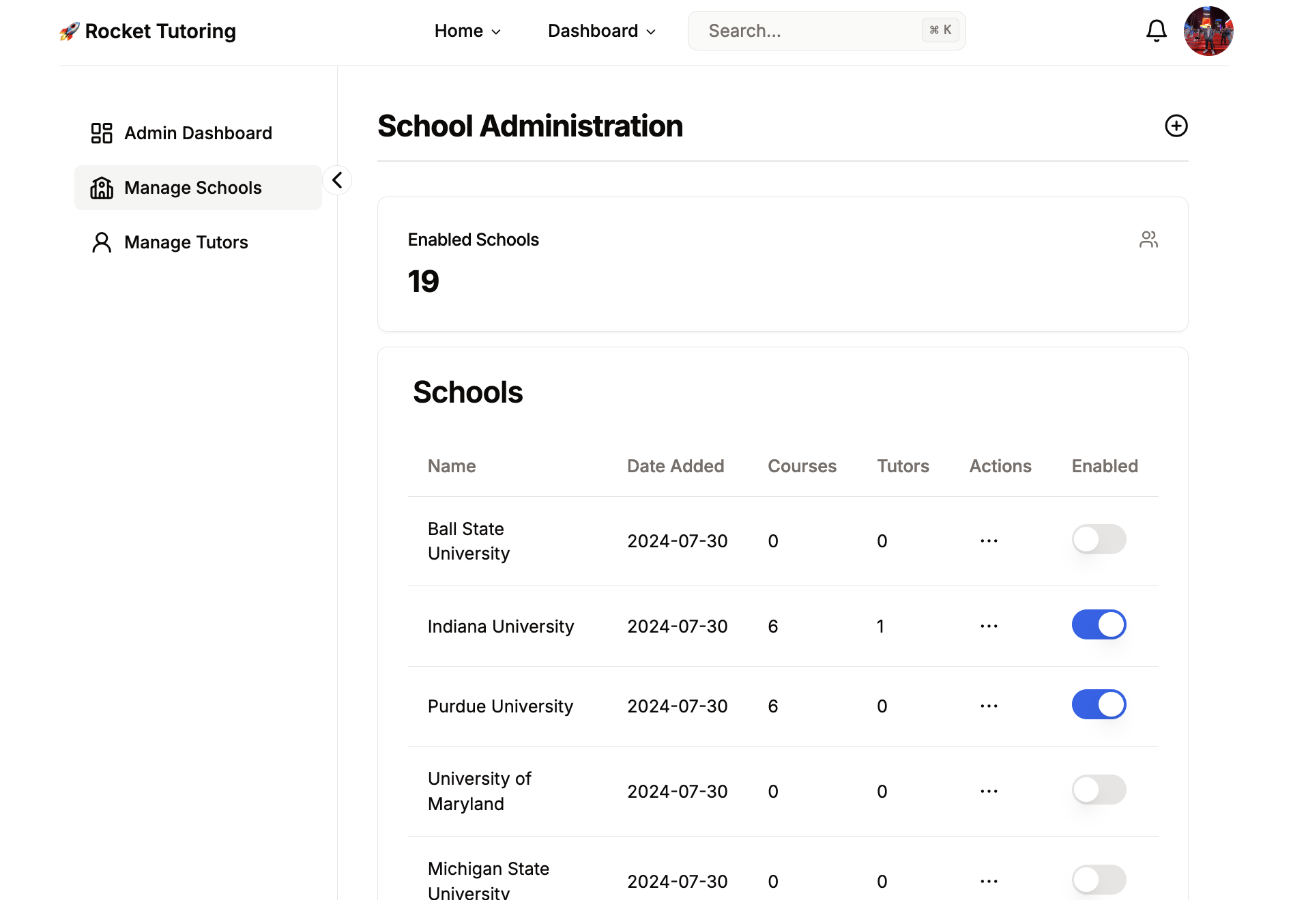Turn off Purdue University toggle
The image size is (1306, 924).
point(1099,704)
